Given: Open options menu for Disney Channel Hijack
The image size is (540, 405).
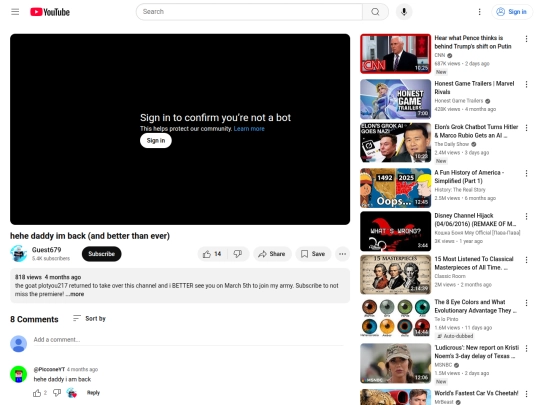Looking at the screenshot, I should tap(526, 216).
